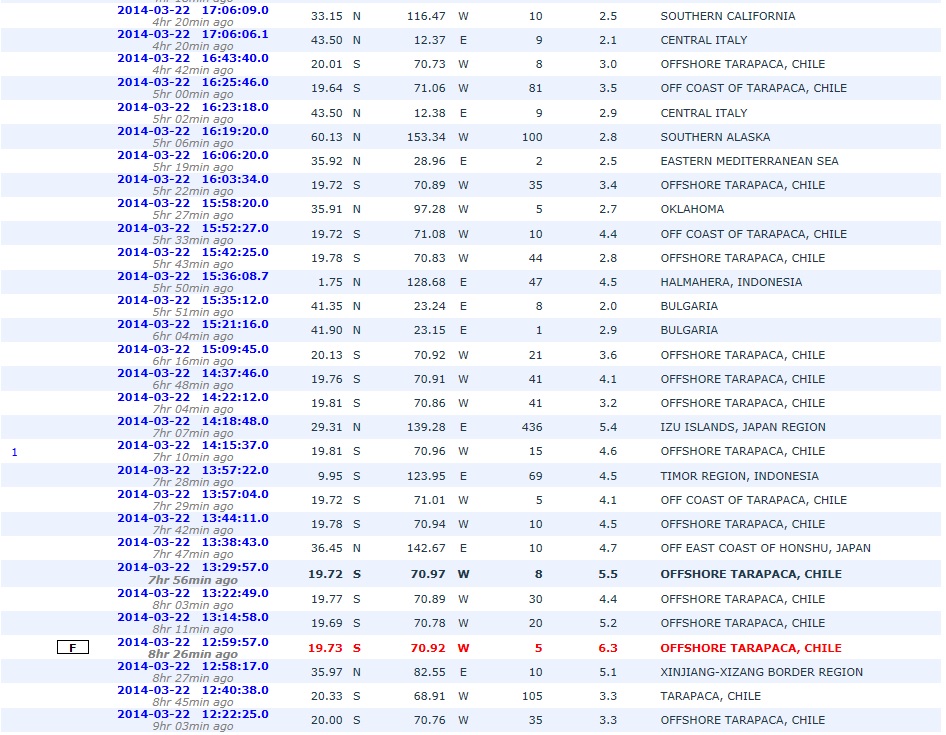The width and height of the screenshot is (946, 735).
Task: Open the 14:22:12.0 earthquake date link
Action: tap(193, 398)
